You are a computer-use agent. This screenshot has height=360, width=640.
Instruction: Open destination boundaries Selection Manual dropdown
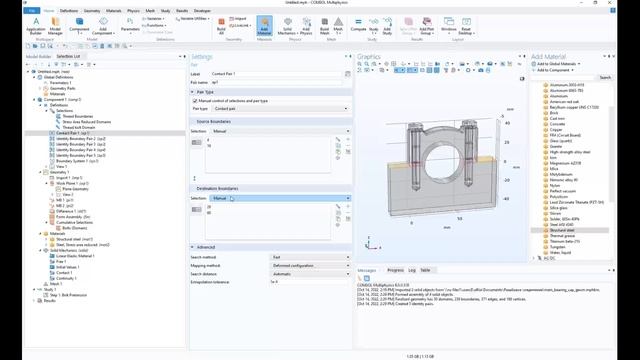[280, 198]
